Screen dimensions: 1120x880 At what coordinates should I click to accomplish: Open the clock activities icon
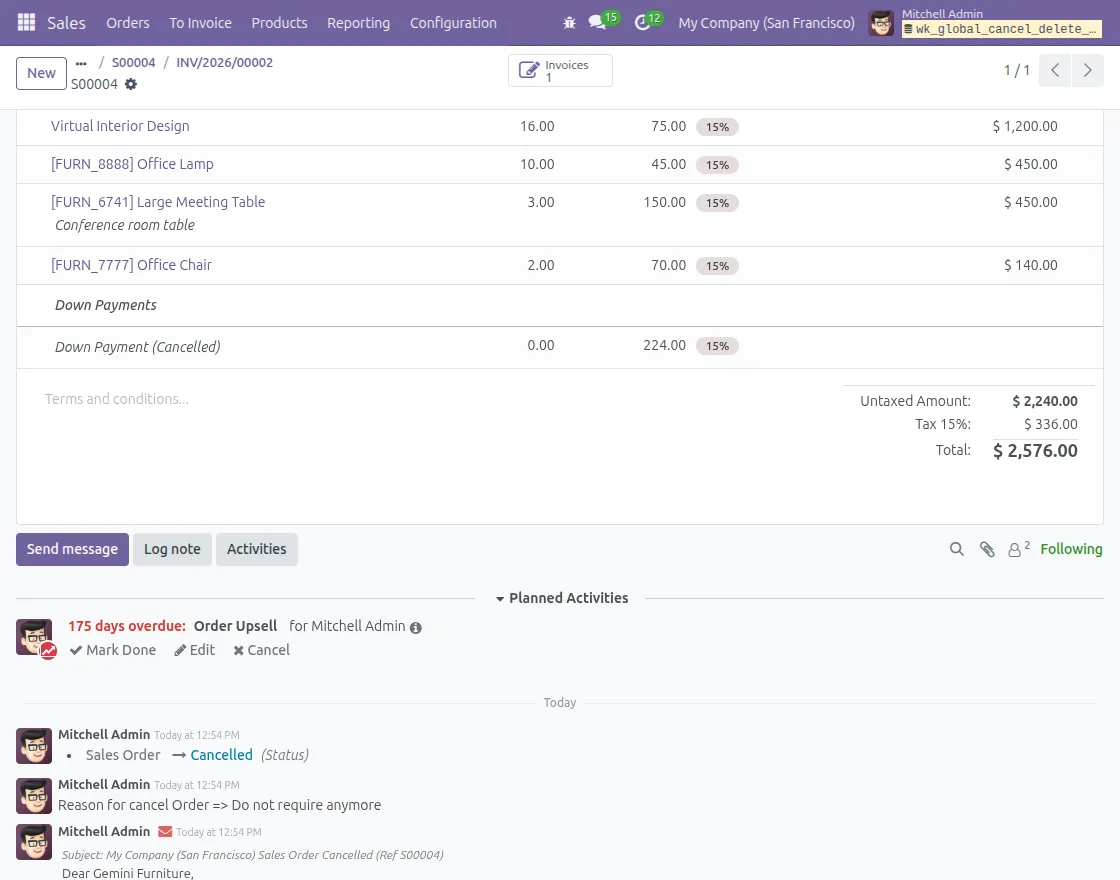click(x=644, y=22)
